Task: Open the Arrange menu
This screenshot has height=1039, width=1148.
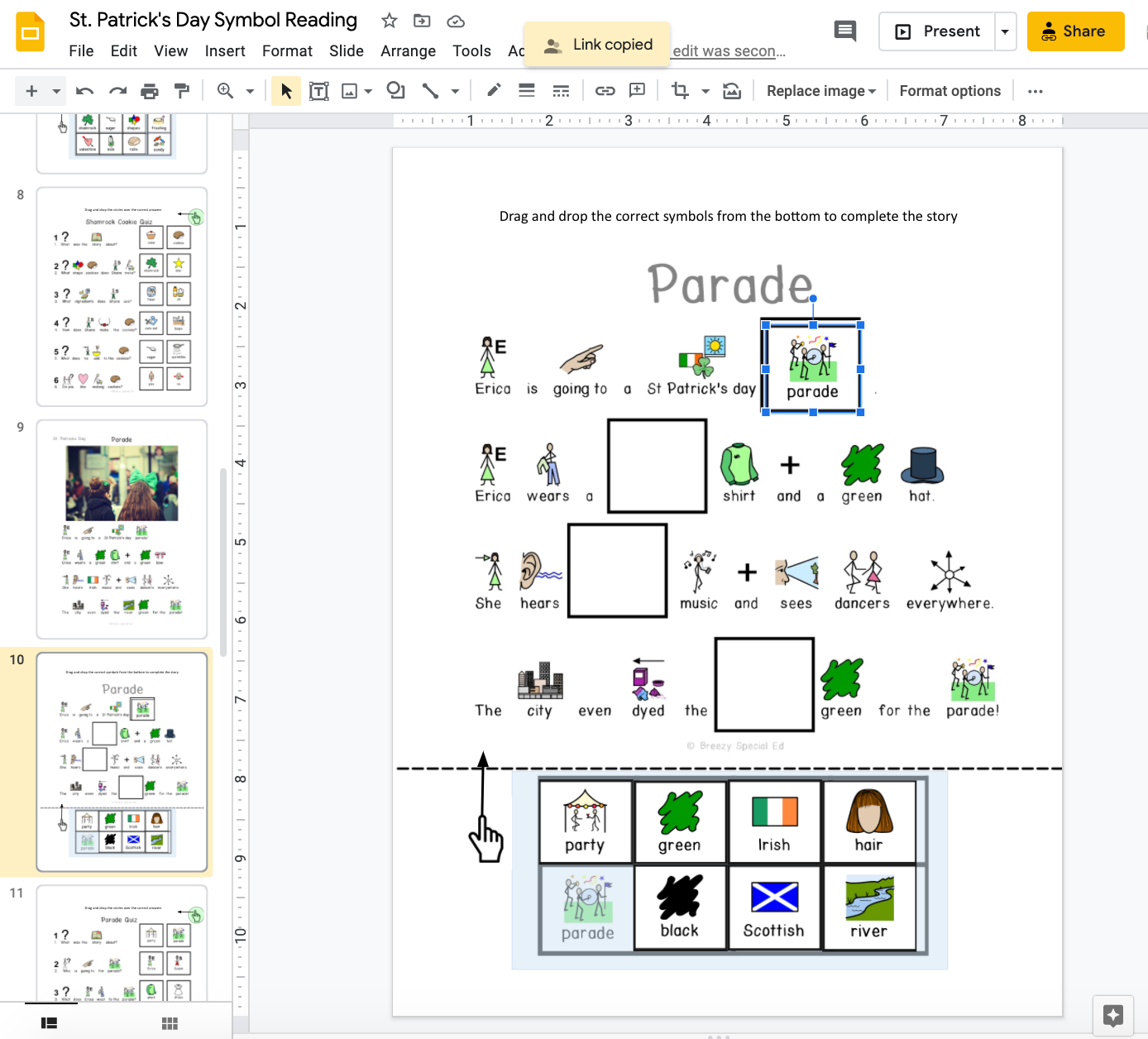Action: pyautogui.click(x=408, y=51)
